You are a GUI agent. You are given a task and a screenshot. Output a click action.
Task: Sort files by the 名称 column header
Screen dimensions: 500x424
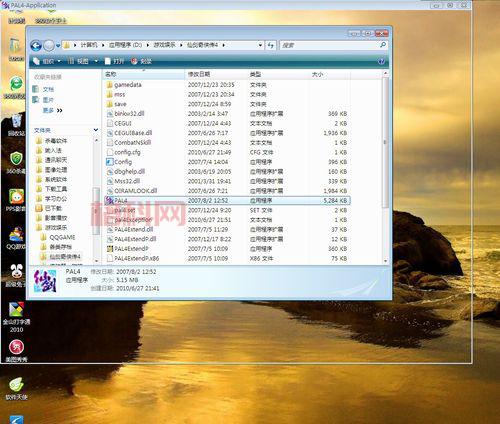click(x=143, y=74)
